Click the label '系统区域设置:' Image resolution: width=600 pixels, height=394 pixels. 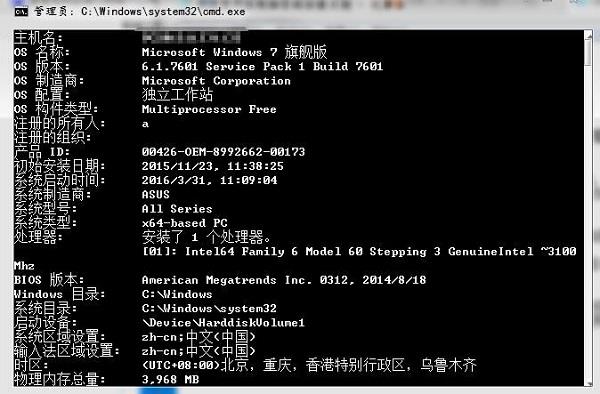[x=59, y=337]
